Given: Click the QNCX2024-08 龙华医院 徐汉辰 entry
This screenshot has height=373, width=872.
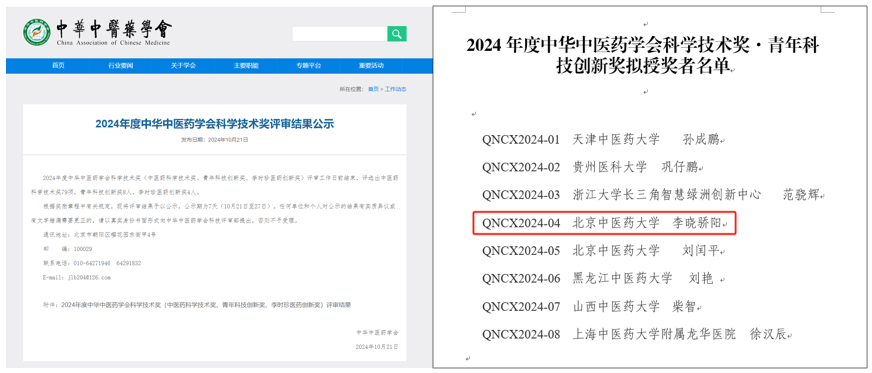Looking at the screenshot, I should pyautogui.click(x=637, y=335).
